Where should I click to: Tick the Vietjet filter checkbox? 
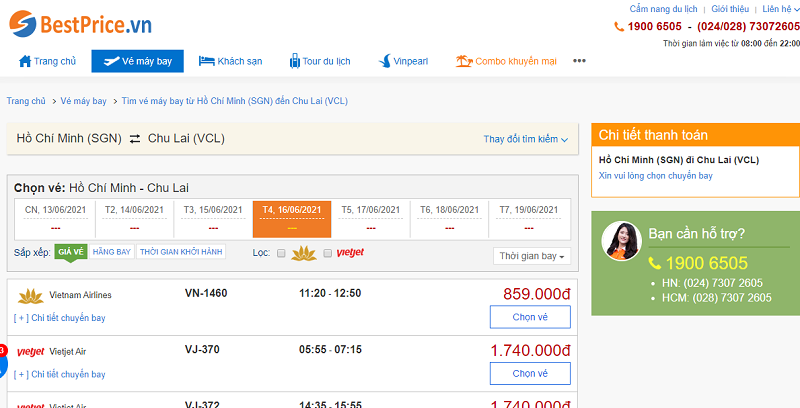pos(328,253)
